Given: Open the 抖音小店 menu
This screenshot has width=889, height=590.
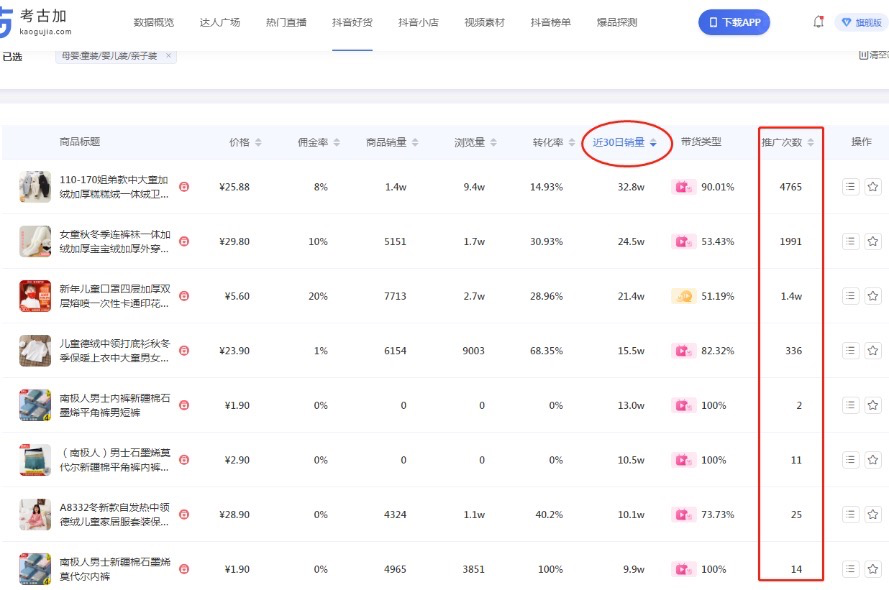Looking at the screenshot, I should [x=418, y=22].
